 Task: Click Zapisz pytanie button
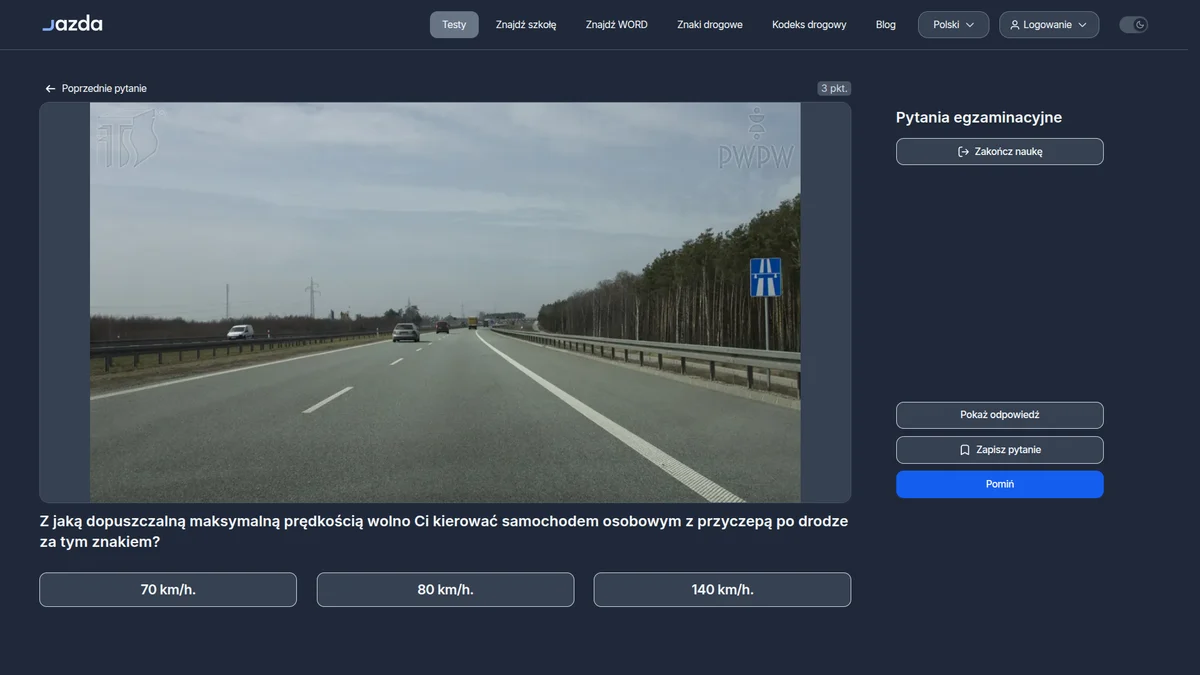[x=1000, y=450]
